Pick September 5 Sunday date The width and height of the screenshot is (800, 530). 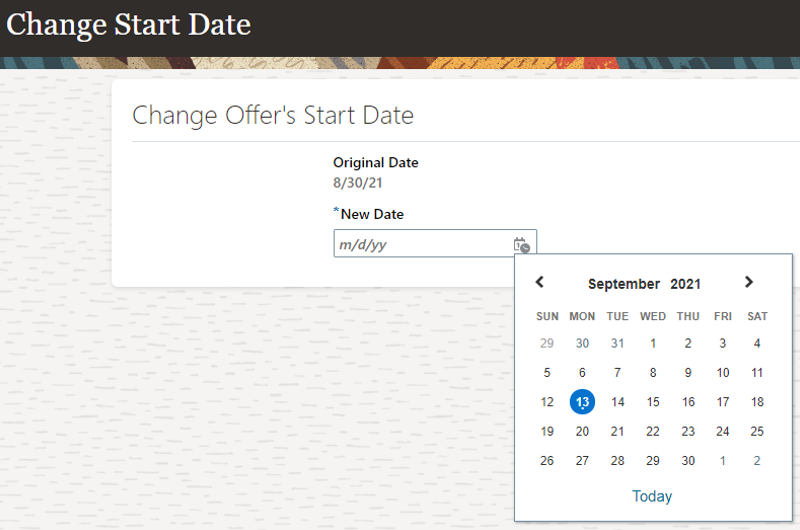click(x=547, y=373)
